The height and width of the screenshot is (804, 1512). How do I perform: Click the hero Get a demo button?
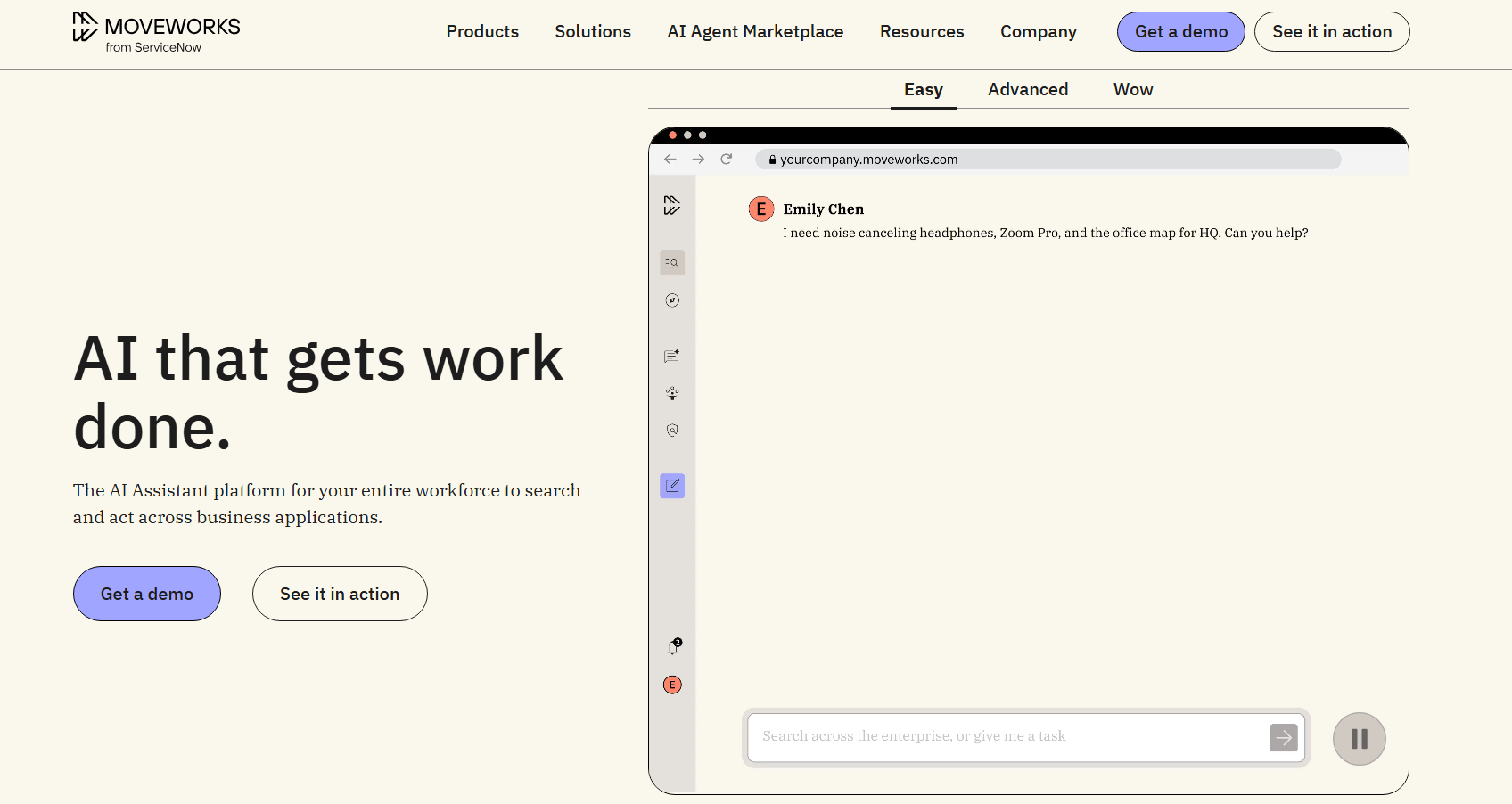point(147,594)
